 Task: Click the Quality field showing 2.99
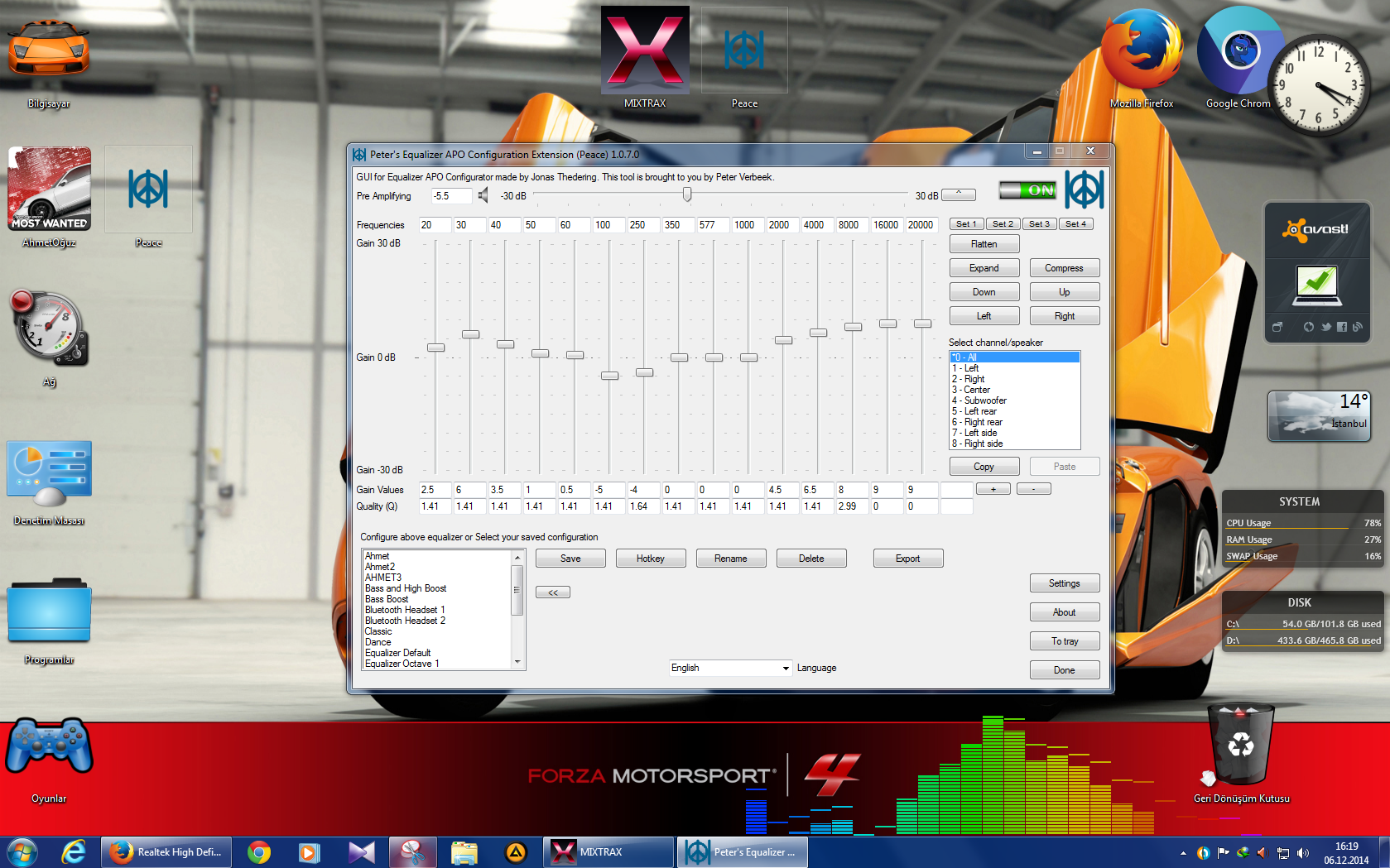(853, 506)
